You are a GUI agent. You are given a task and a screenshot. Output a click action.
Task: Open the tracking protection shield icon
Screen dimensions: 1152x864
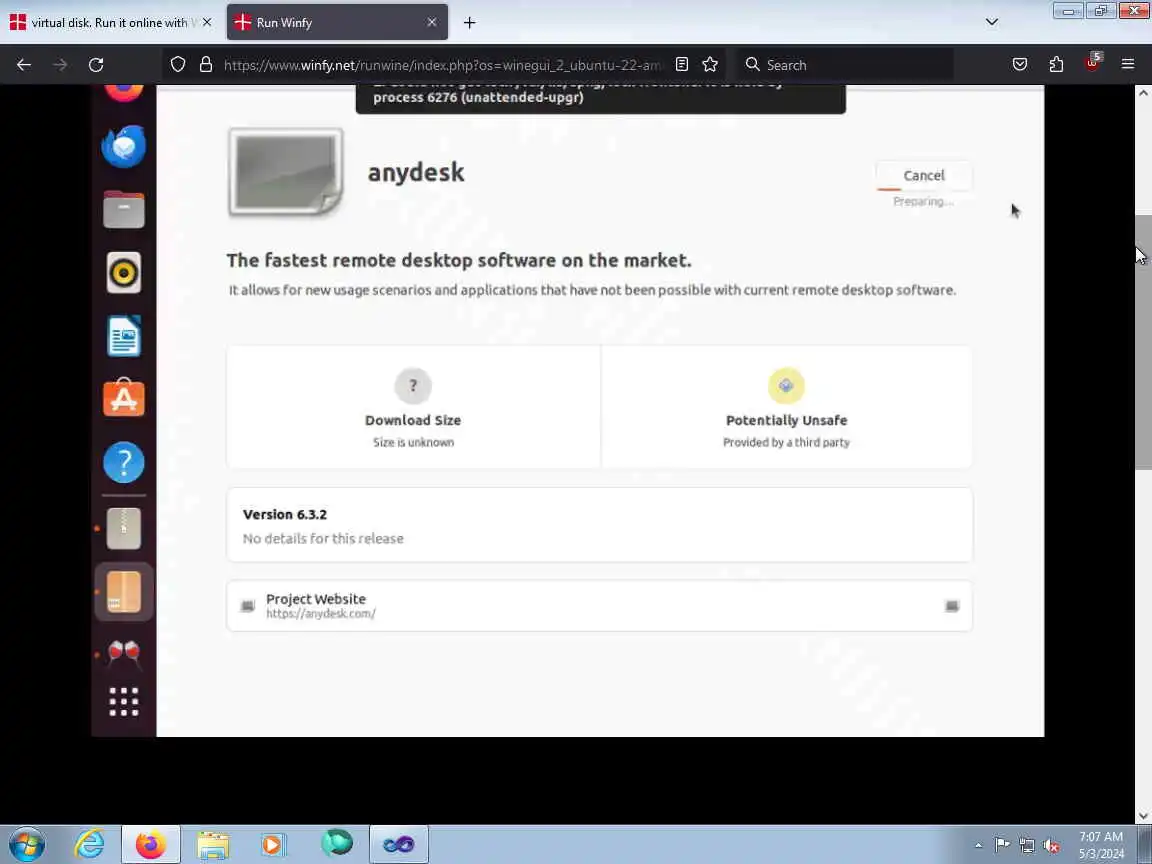click(x=178, y=65)
